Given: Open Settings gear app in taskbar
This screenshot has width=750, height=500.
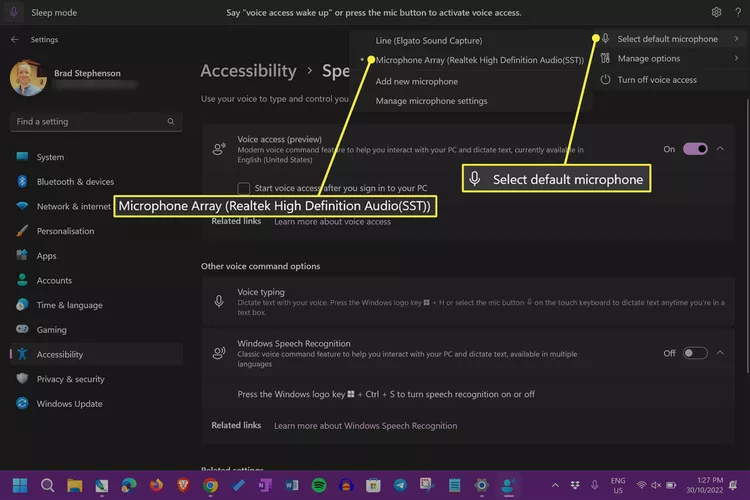Looking at the screenshot, I should [x=482, y=486].
